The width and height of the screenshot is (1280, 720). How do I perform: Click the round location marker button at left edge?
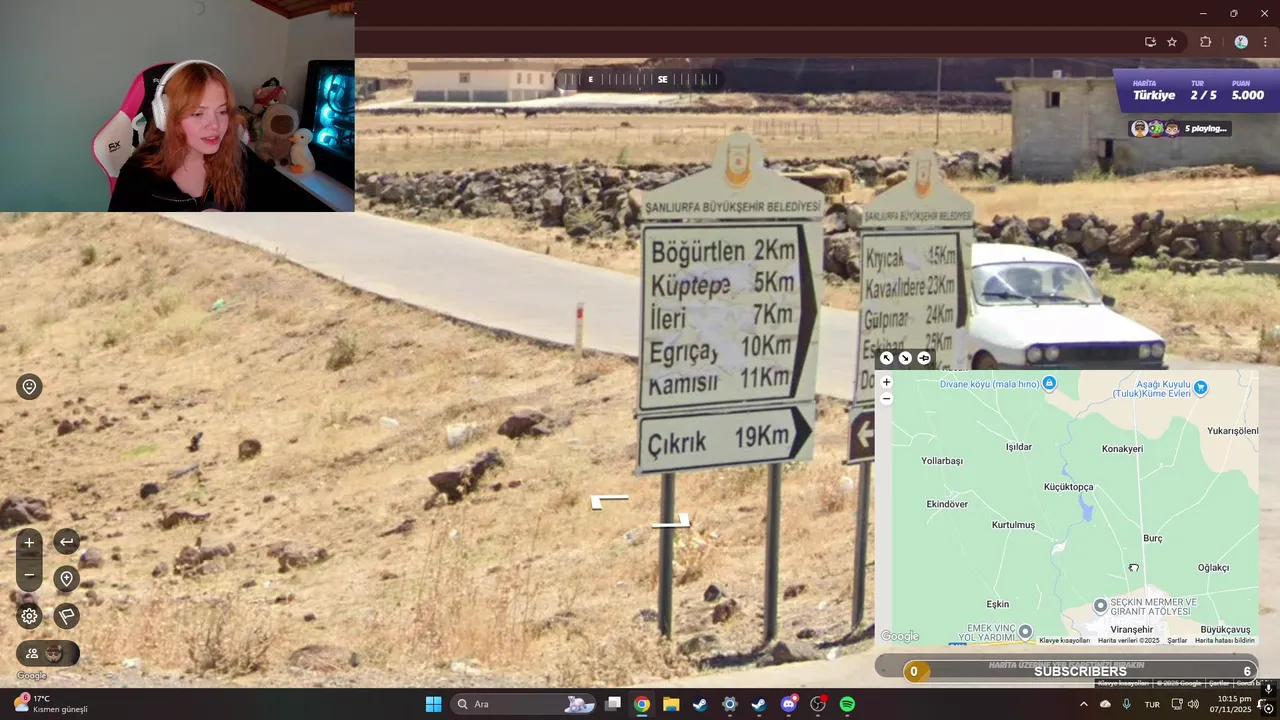[x=29, y=387]
